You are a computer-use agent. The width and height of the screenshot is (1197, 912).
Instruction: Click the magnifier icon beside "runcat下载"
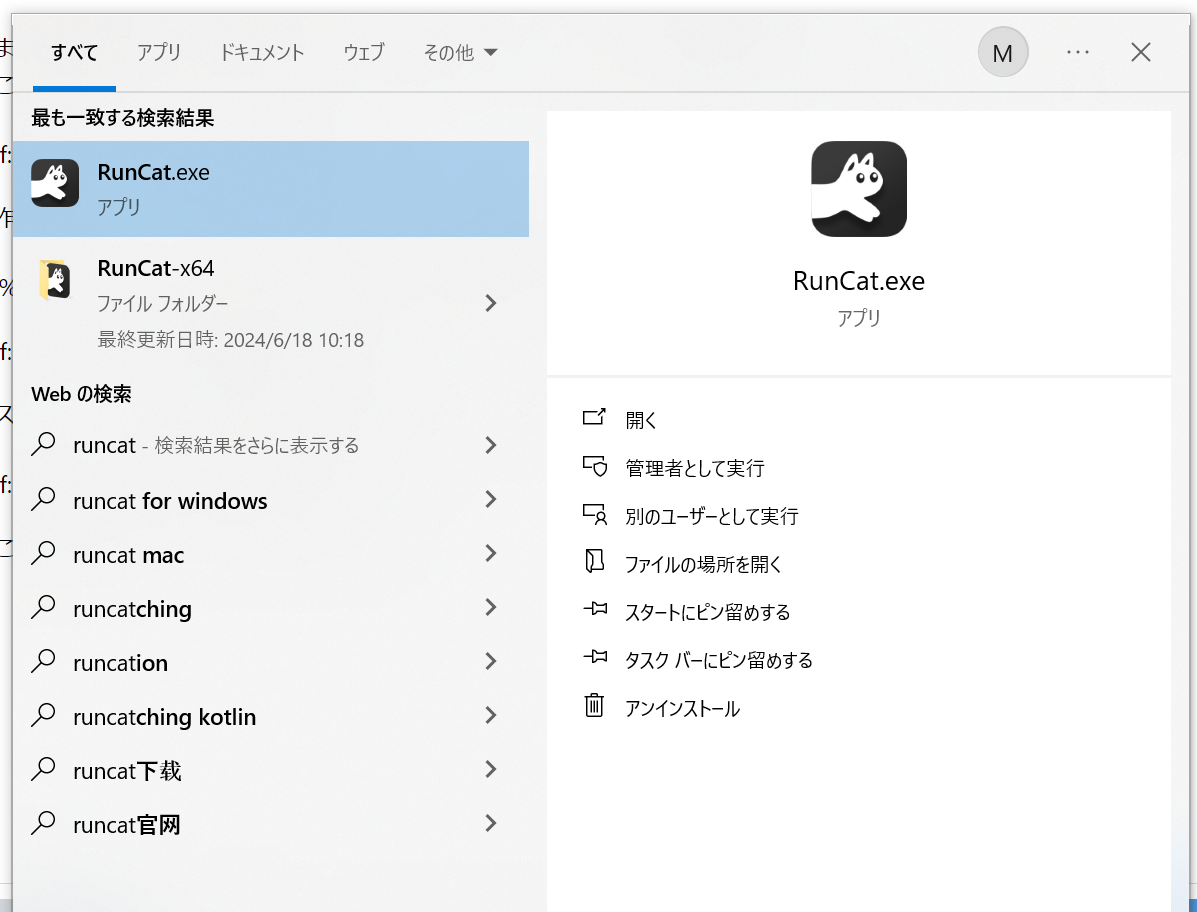44,769
